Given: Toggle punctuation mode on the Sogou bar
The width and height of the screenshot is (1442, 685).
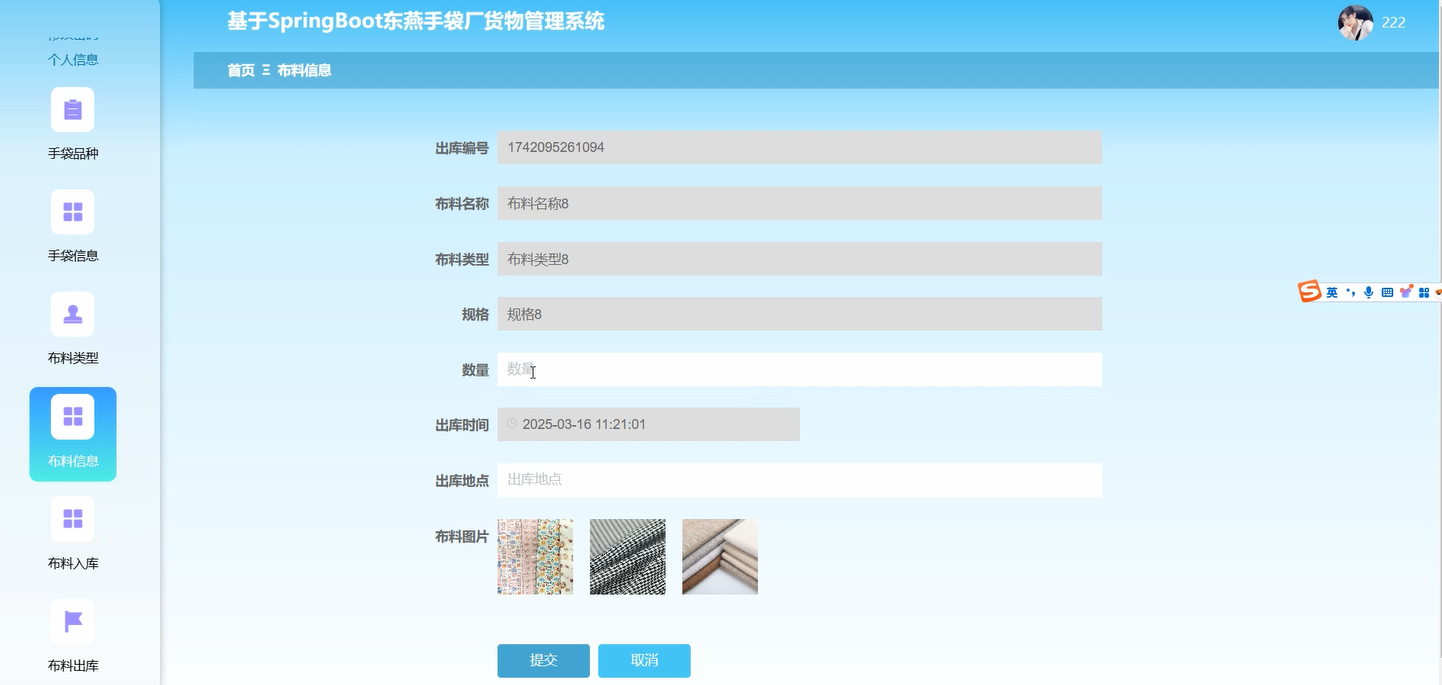Looking at the screenshot, I should 1350,292.
